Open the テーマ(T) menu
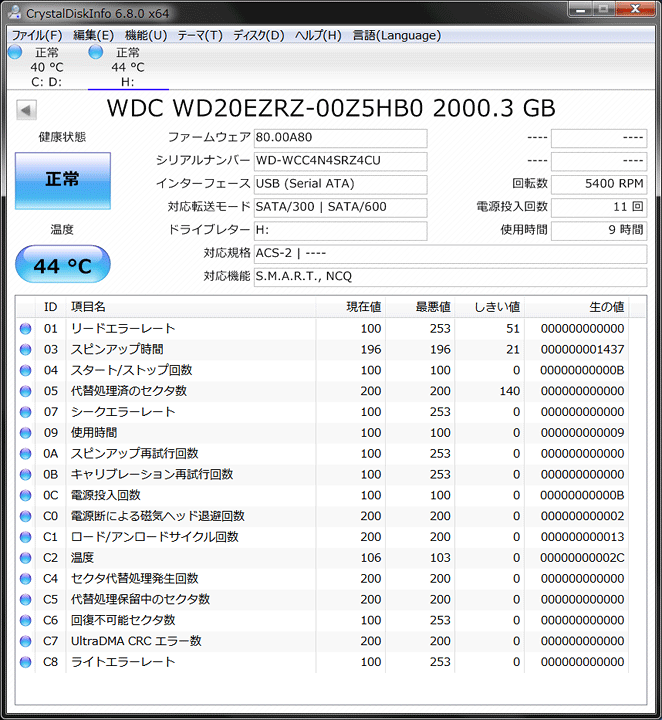Viewport: 662px width, 720px height. click(x=200, y=35)
